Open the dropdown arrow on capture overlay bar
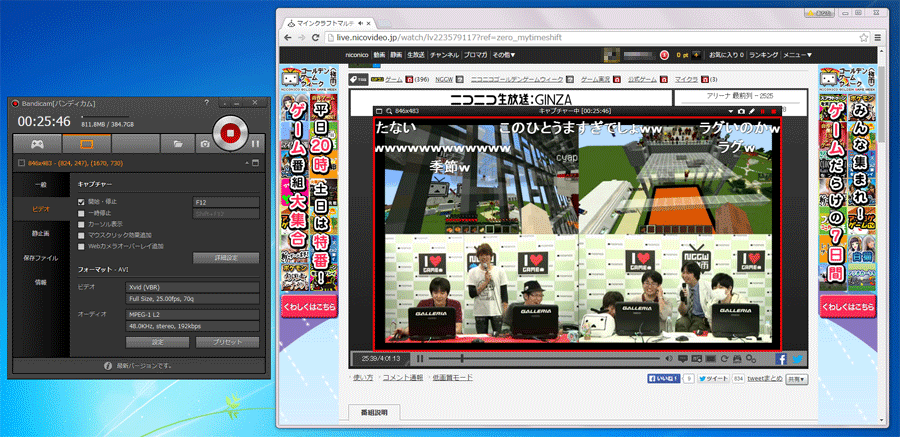Image resolution: width=900 pixels, height=437 pixels. [731, 111]
